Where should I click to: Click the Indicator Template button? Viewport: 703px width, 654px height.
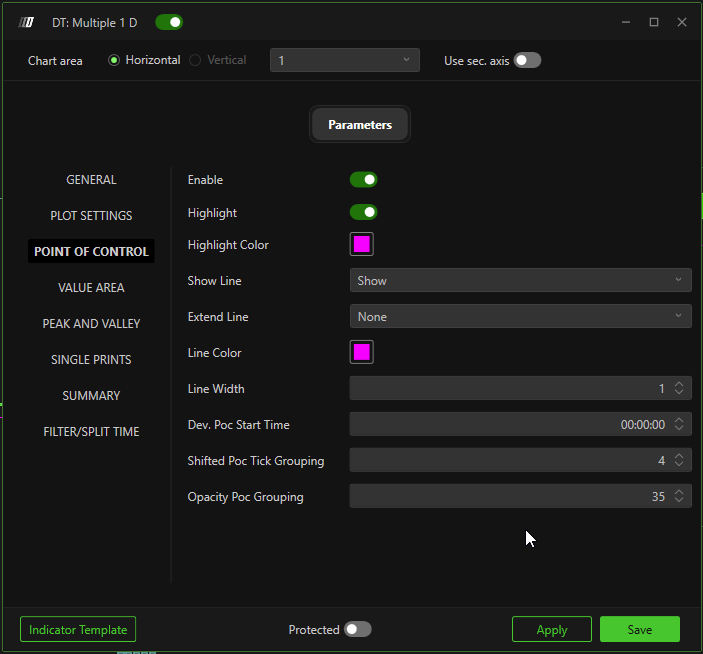78,629
